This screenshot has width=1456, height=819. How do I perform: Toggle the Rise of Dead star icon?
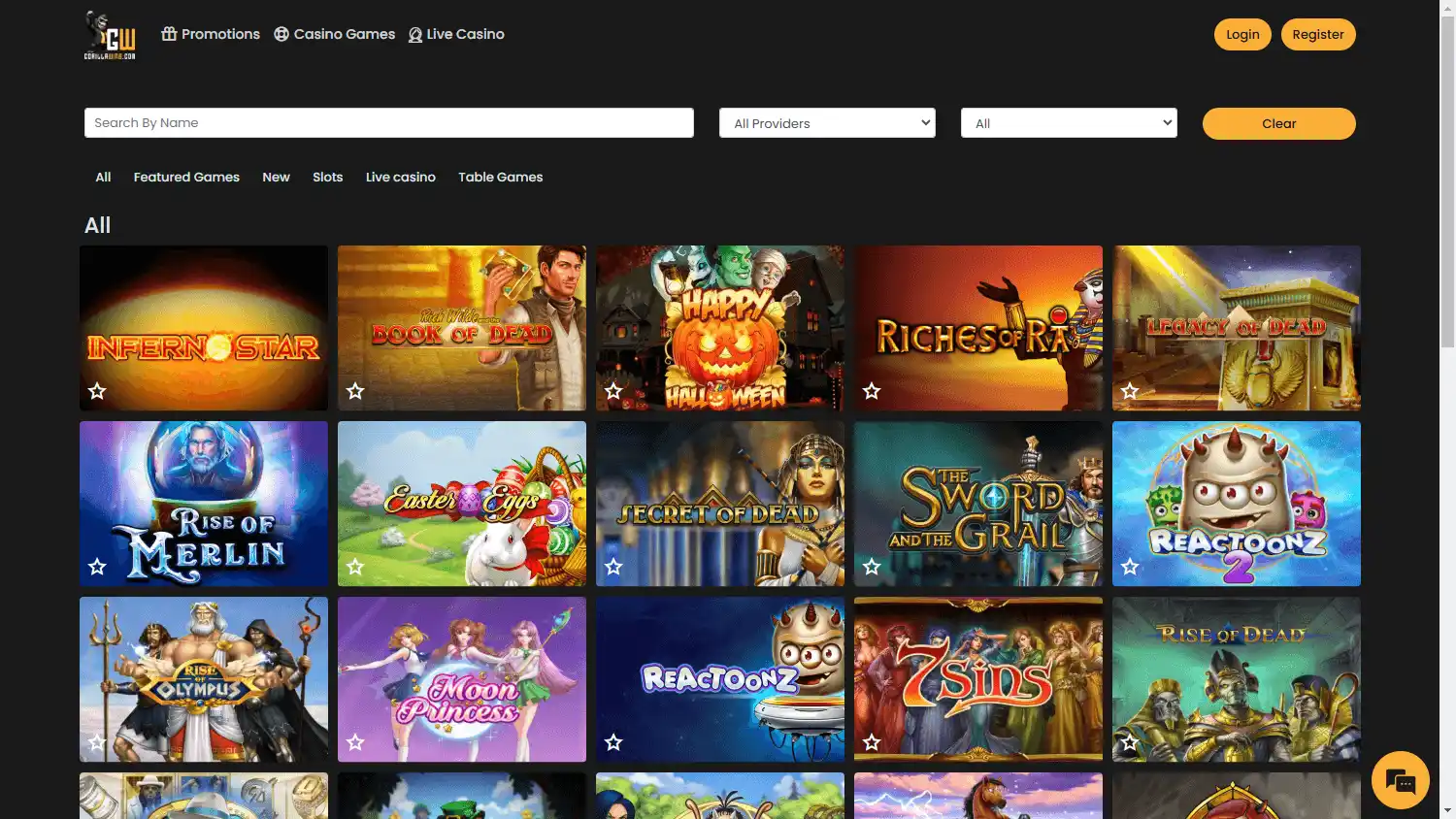[1130, 742]
